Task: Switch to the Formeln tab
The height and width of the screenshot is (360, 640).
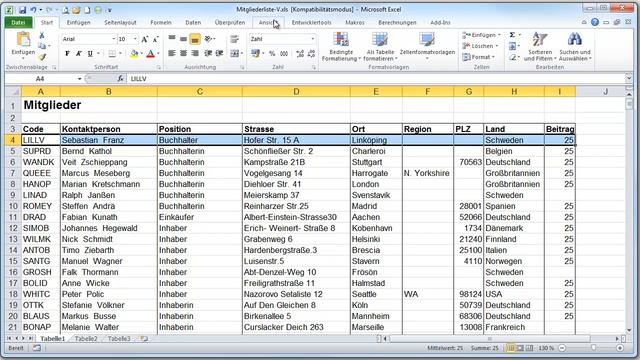Action: [161, 22]
